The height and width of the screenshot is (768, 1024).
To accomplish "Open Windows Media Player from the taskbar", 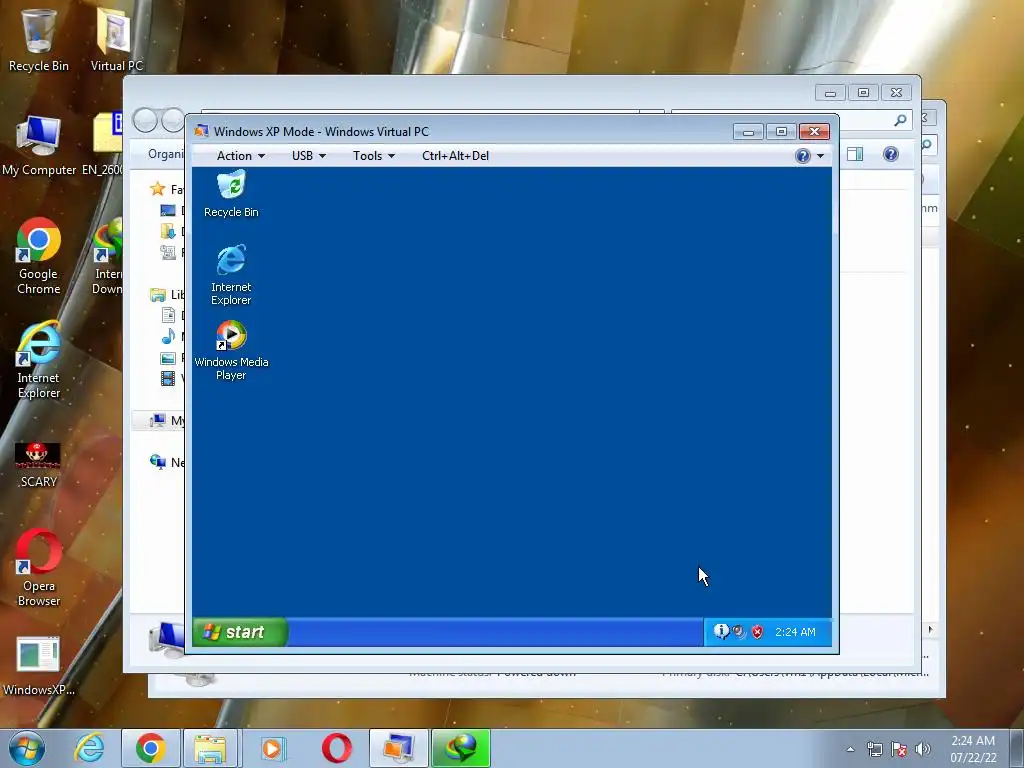I will point(273,748).
